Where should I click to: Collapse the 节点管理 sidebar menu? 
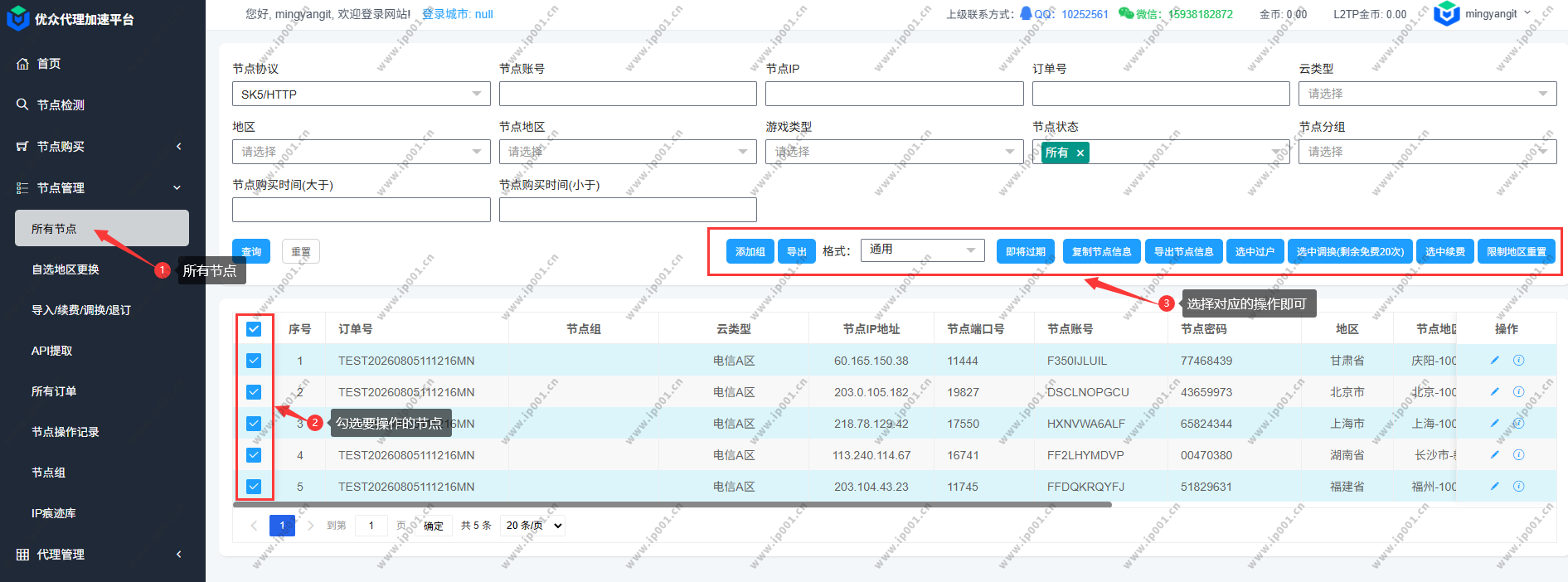tap(103, 188)
